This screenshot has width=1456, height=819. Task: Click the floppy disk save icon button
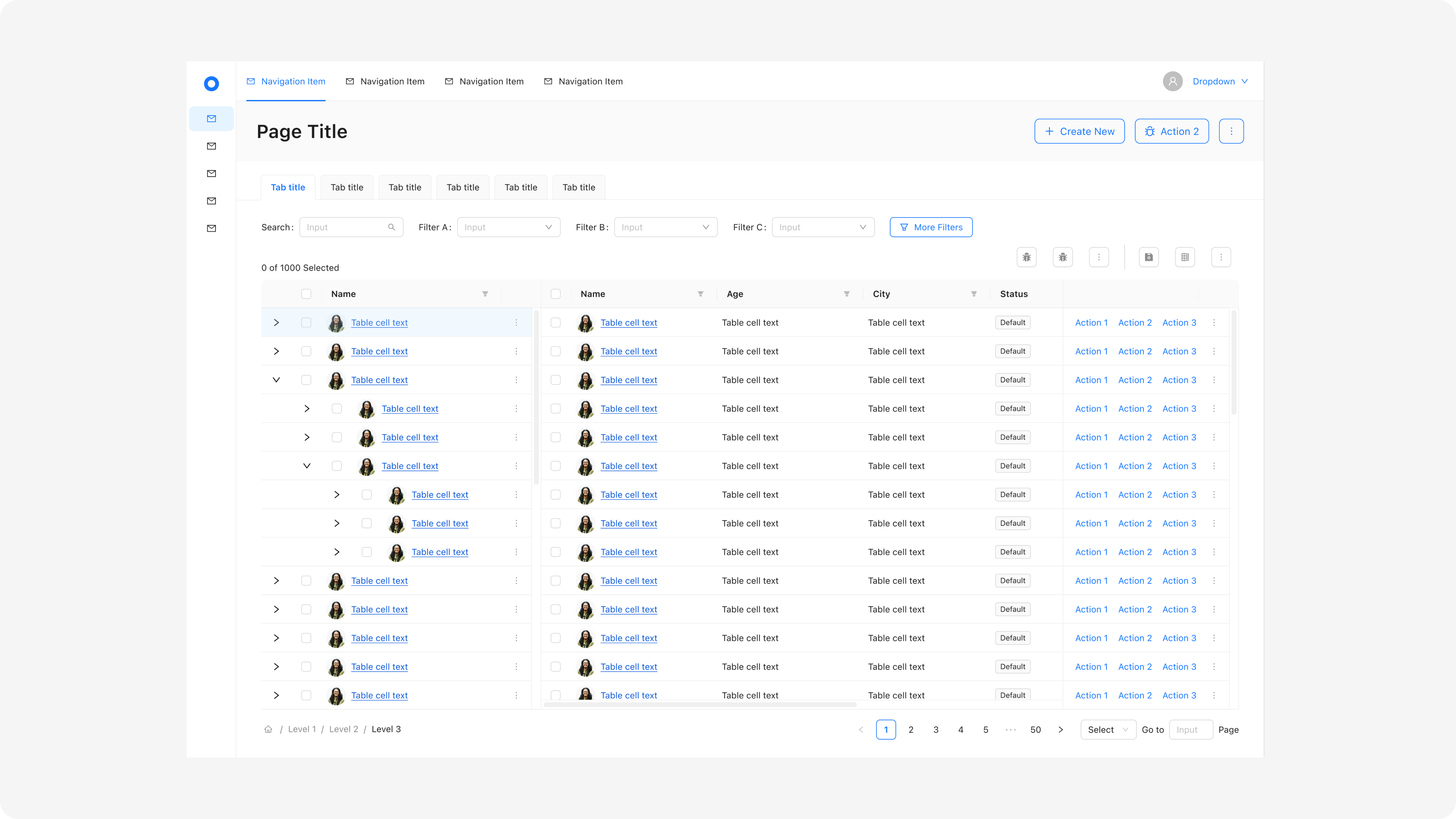(1149, 257)
